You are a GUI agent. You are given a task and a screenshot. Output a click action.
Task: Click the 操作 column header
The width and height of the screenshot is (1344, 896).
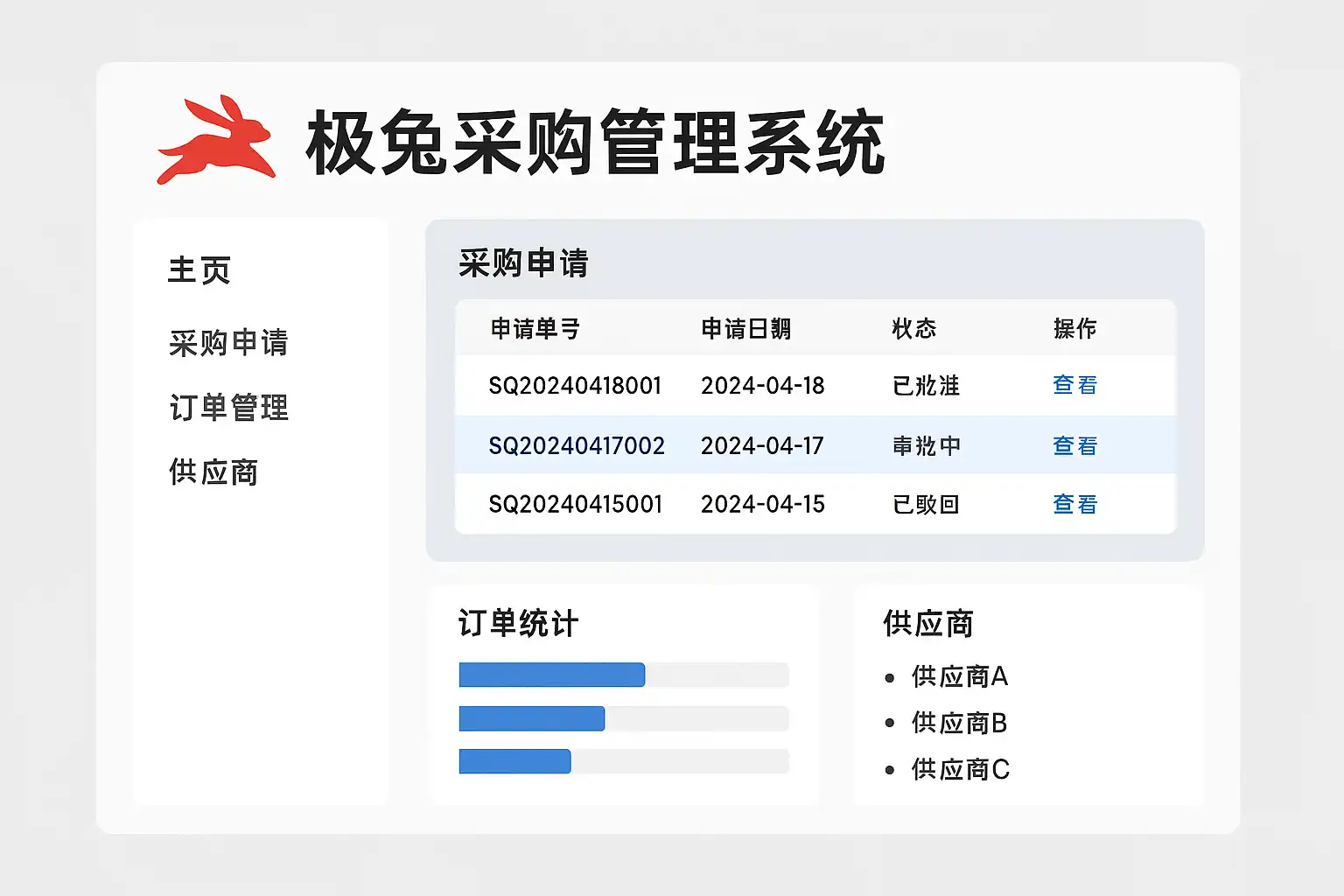[1075, 329]
